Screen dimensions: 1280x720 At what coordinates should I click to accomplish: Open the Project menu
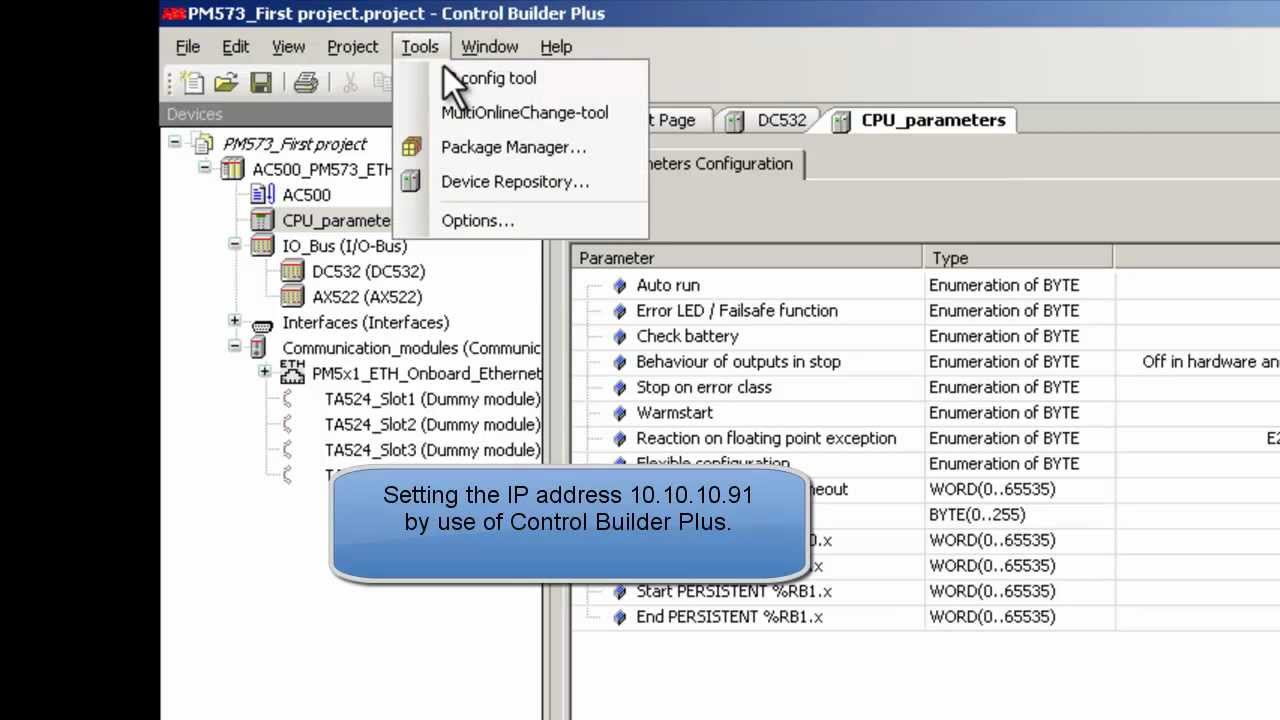[x=352, y=47]
